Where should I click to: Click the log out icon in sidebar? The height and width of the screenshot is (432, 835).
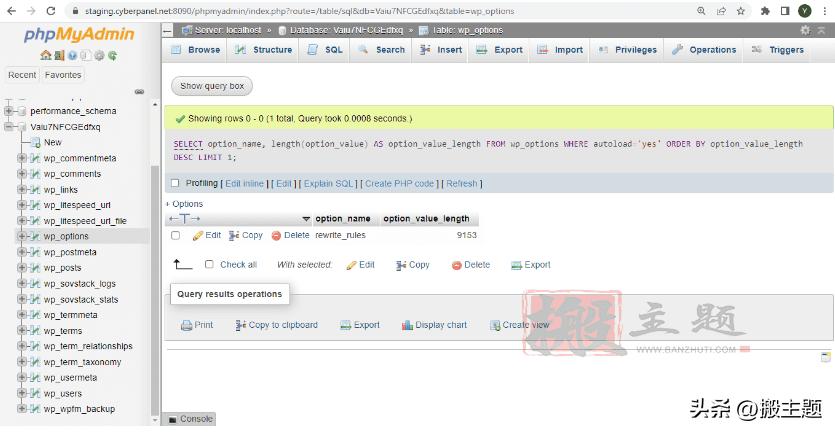[x=59, y=55]
